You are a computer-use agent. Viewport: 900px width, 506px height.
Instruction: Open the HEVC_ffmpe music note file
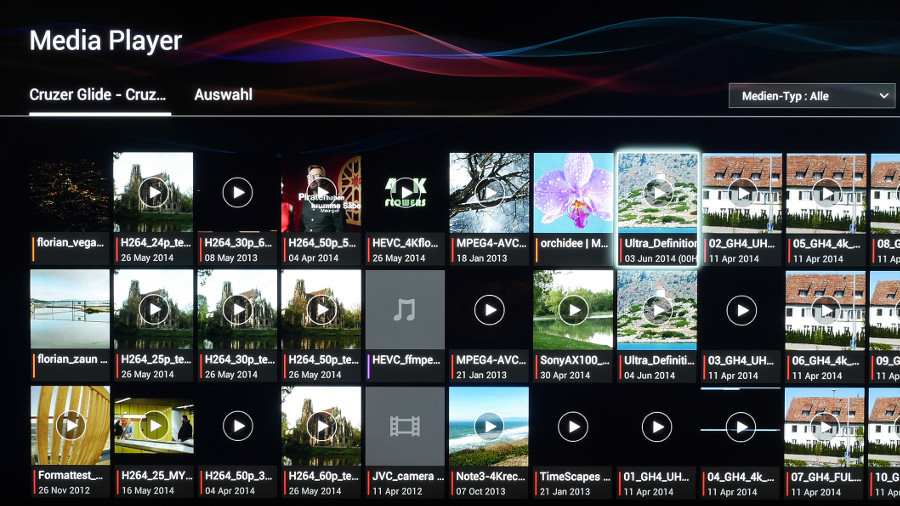[405, 309]
